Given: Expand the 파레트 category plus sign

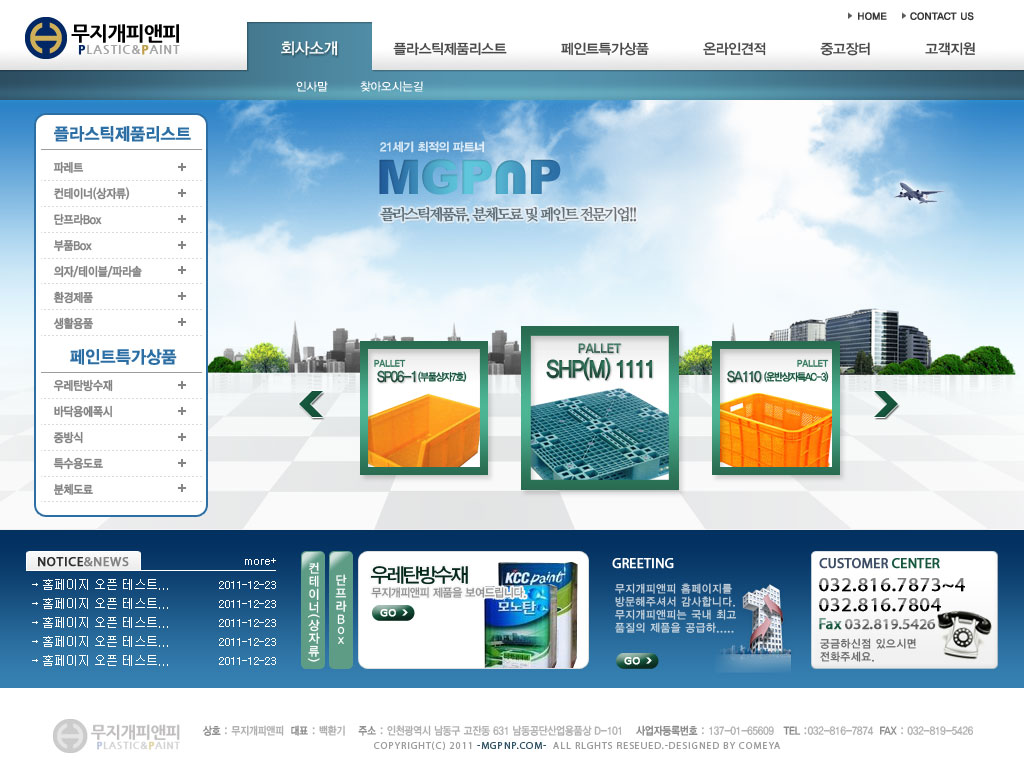Looking at the screenshot, I should click(182, 167).
